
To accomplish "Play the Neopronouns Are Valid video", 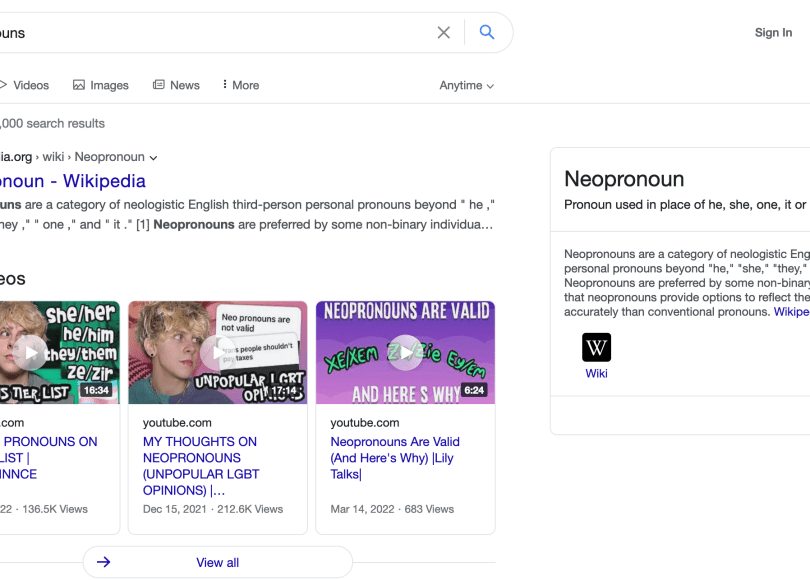I will click(405, 352).
